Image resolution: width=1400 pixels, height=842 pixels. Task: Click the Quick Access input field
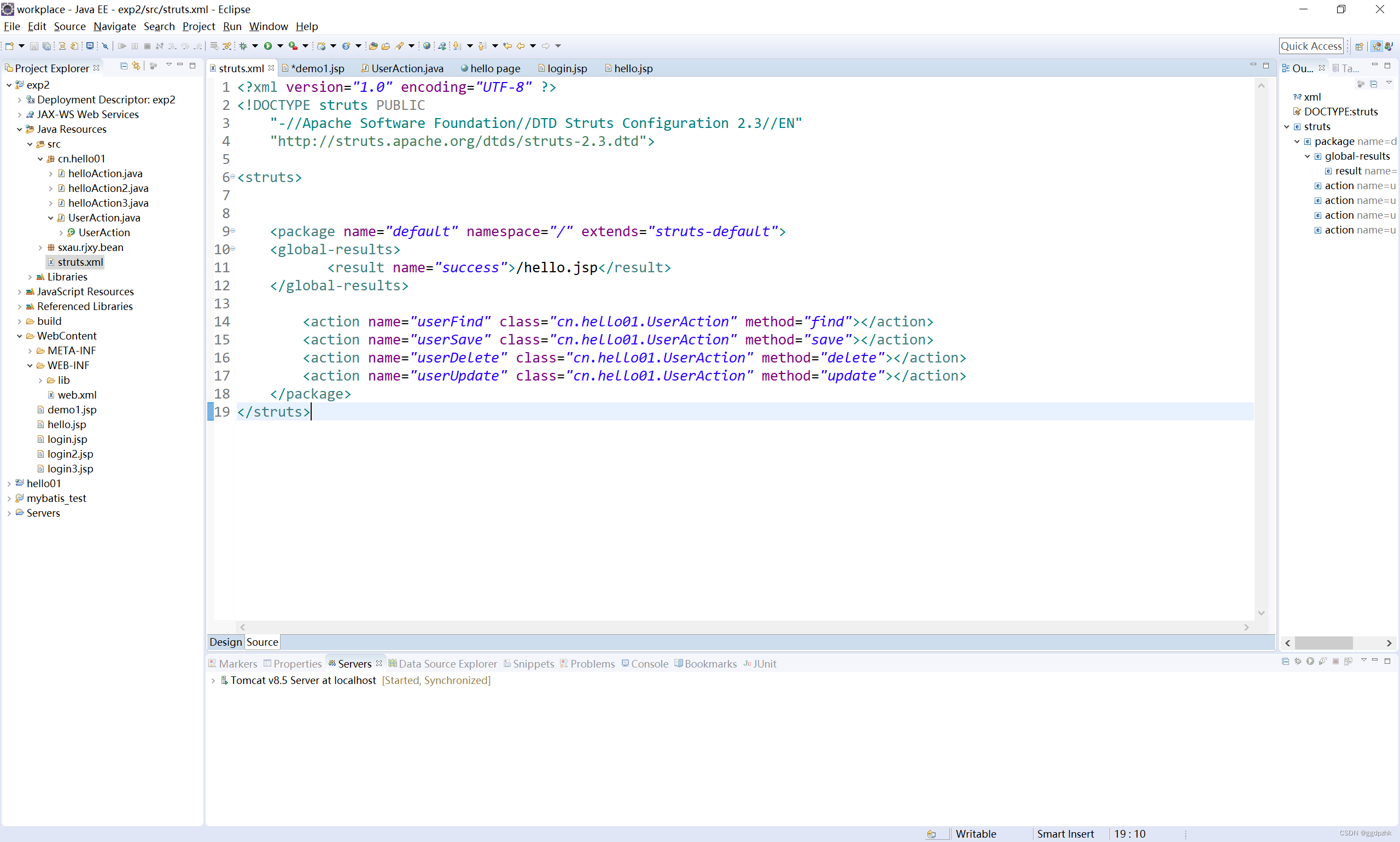coord(1311,46)
